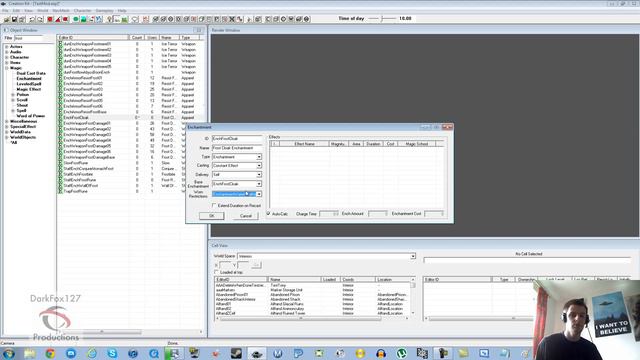Viewport: 640px width, 360px height.
Task: Open the Casting dropdown
Action: (259, 166)
